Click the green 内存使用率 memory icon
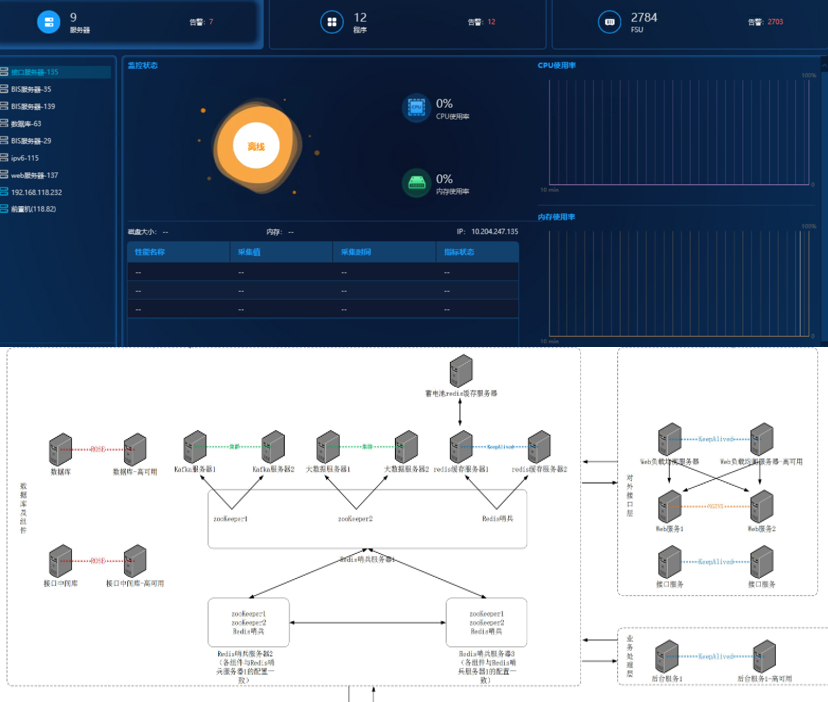Image resolution: width=828 pixels, height=702 pixels. tap(415, 183)
